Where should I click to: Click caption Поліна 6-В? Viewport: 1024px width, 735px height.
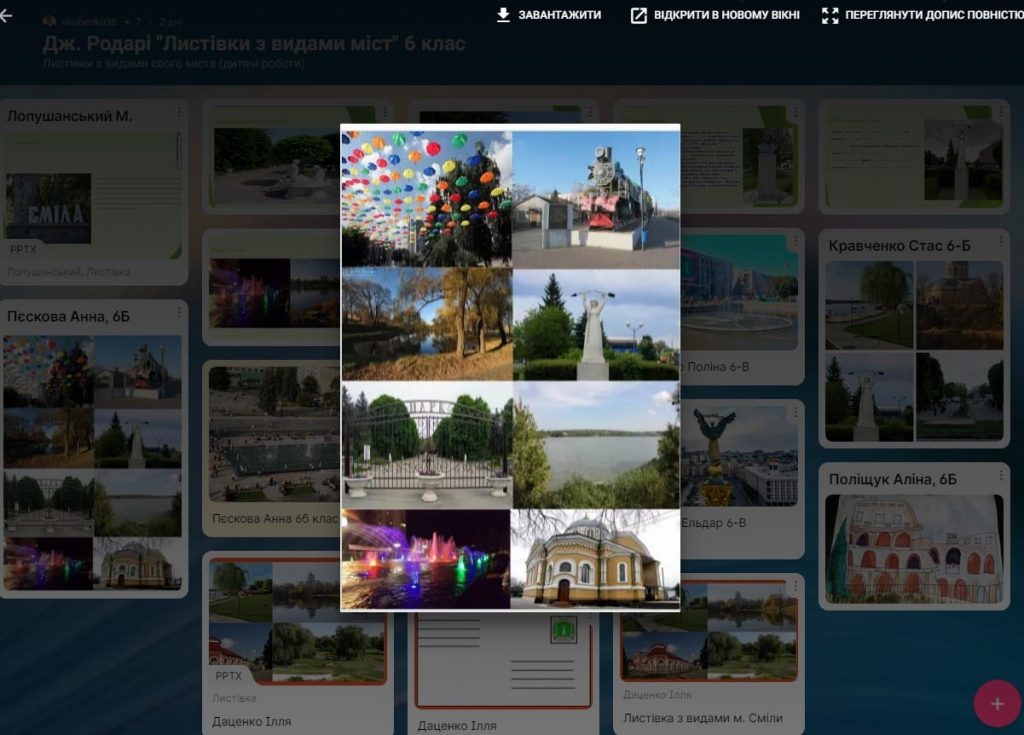718,367
